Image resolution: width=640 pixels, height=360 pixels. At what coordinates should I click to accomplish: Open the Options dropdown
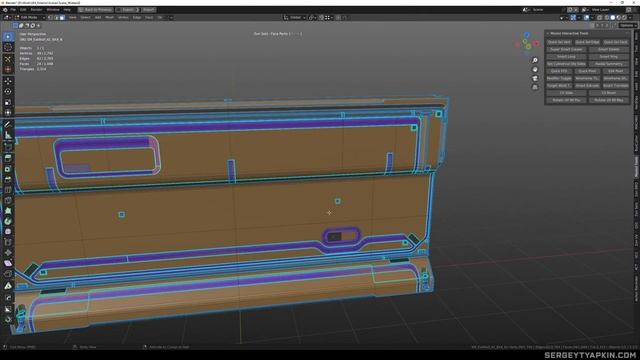point(628,25)
